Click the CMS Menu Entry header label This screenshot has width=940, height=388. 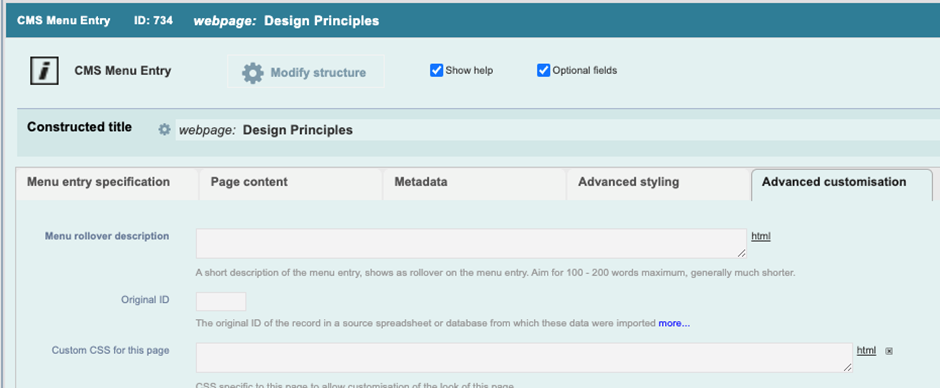click(x=64, y=20)
